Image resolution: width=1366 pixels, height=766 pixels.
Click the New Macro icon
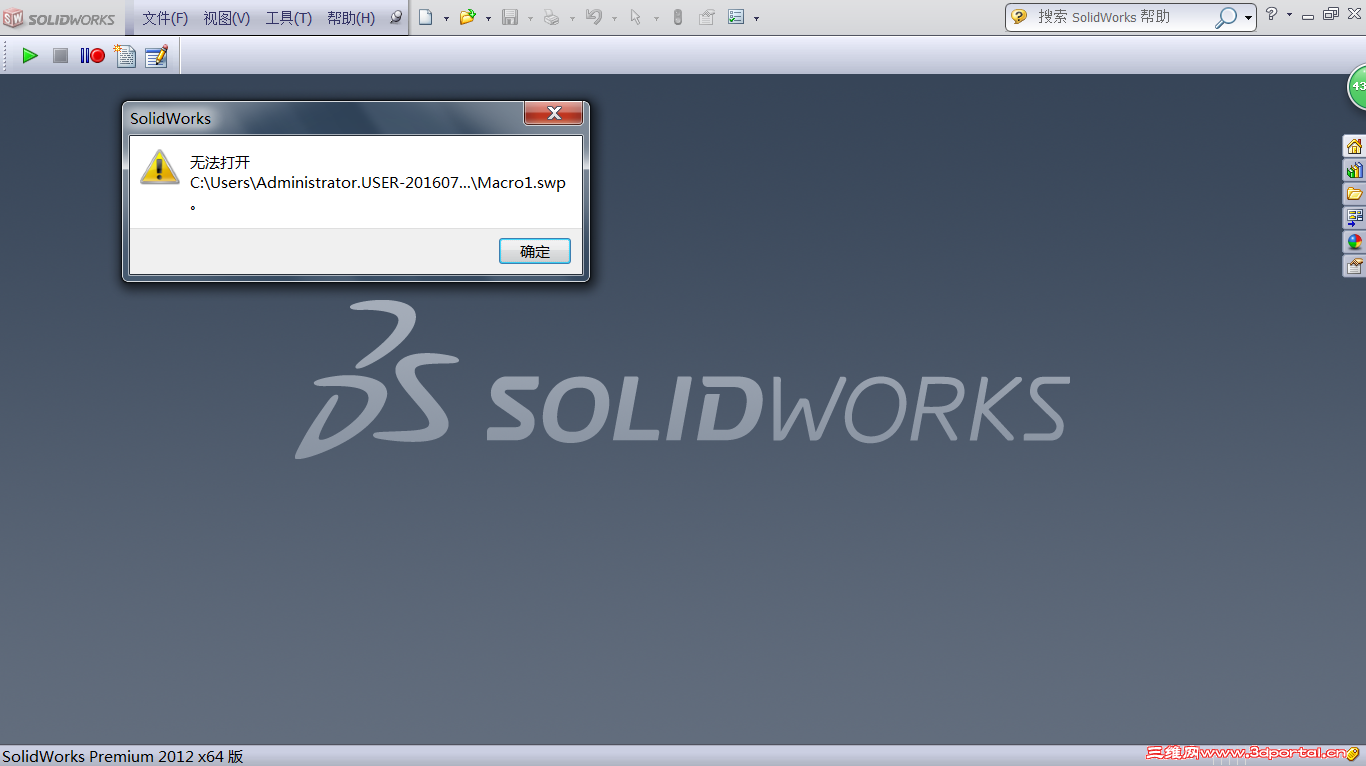click(124, 56)
